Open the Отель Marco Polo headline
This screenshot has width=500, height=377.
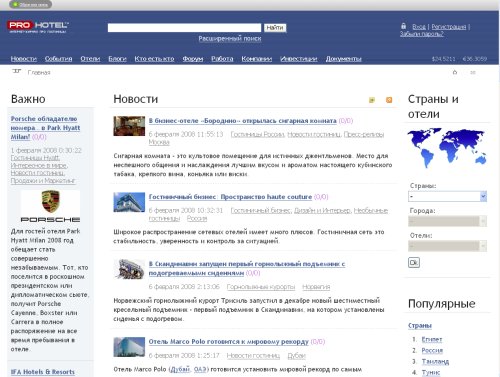point(229,342)
